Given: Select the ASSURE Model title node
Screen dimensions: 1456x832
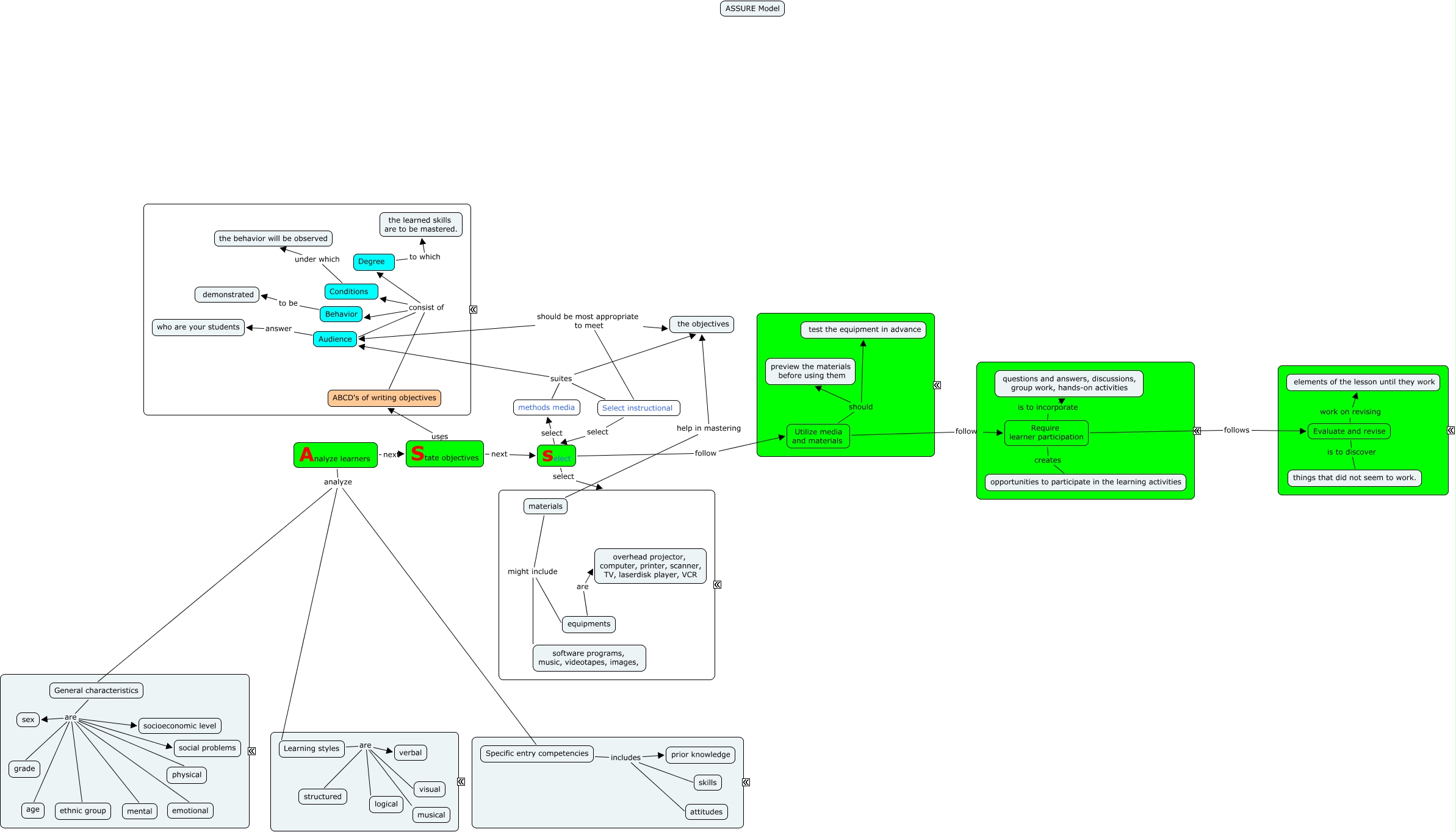Looking at the screenshot, I should click(752, 9).
